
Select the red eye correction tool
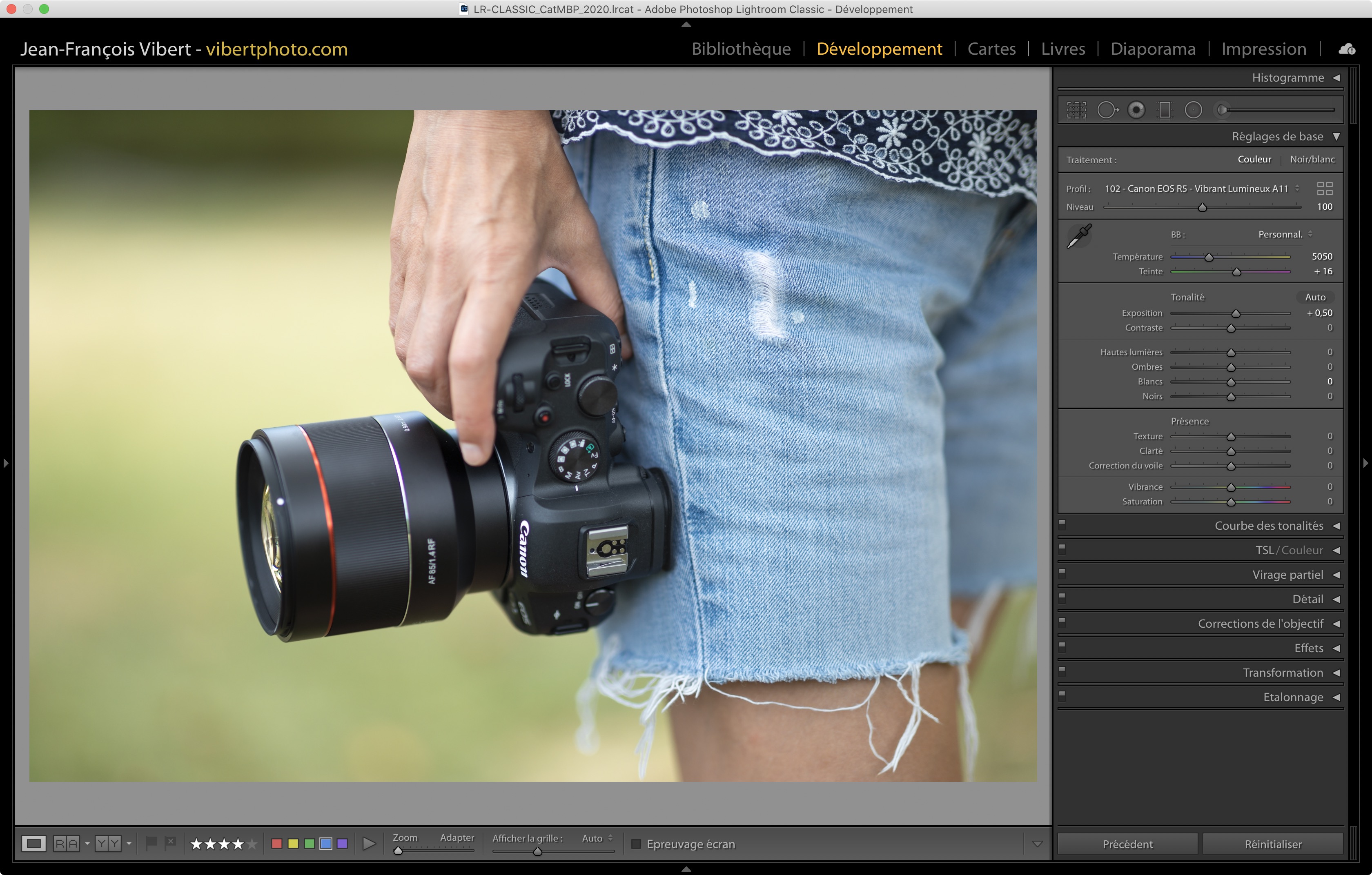click(x=1136, y=110)
